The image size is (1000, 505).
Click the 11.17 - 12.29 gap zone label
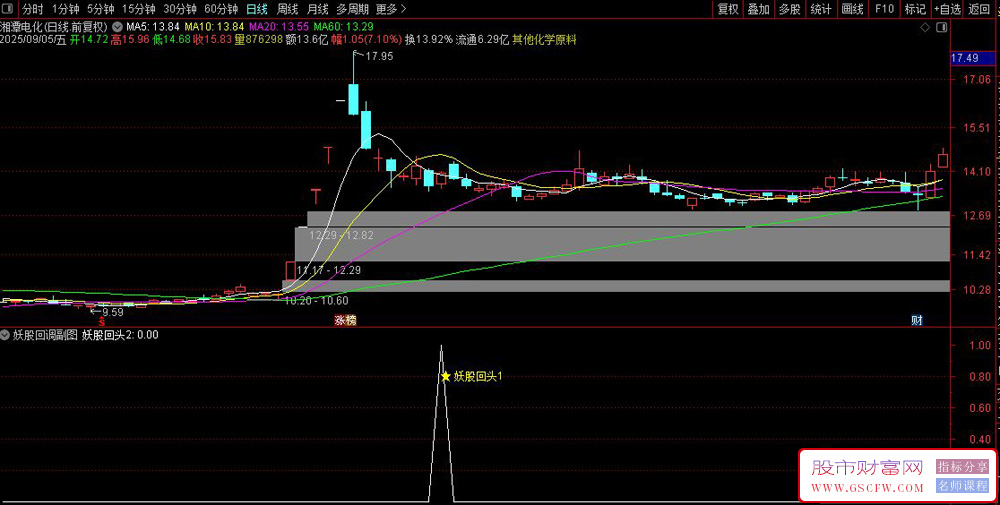[x=329, y=270]
